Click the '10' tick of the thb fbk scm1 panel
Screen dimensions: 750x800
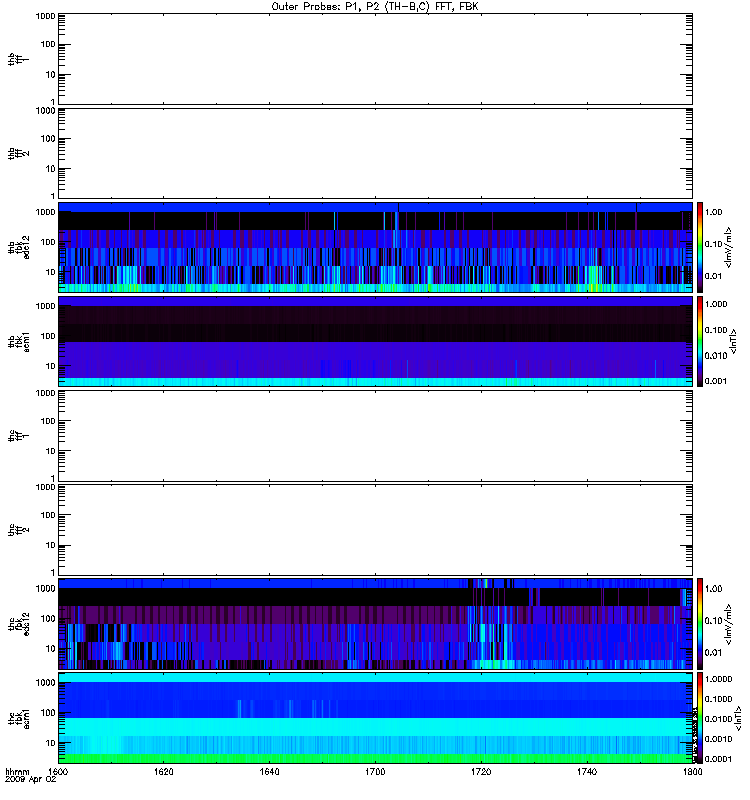(51, 366)
